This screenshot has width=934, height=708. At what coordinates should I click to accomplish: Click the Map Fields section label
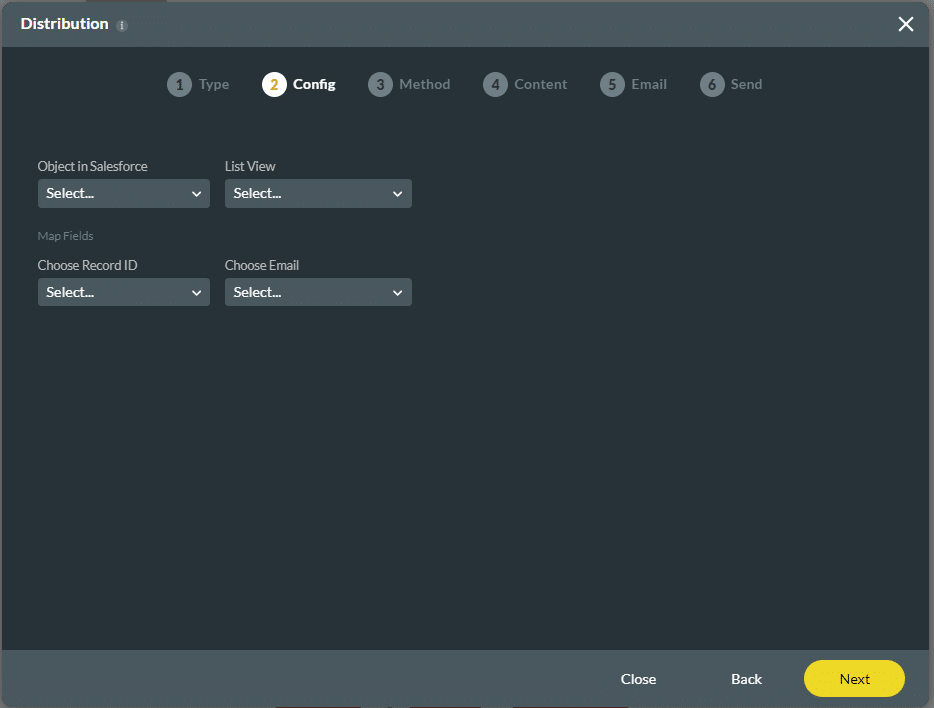coord(65,236)
